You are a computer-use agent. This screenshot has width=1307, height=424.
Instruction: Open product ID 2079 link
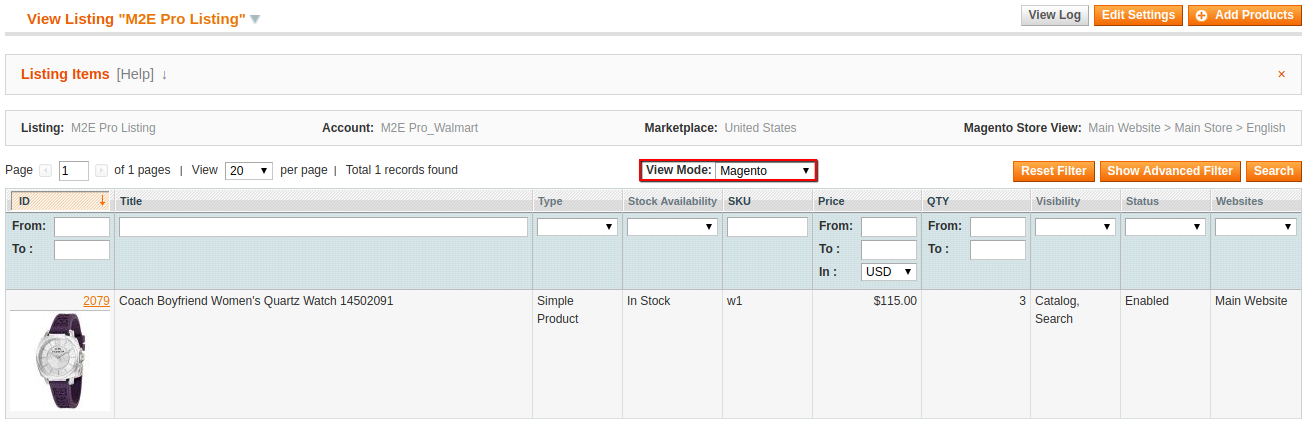[x=96, y=301]
